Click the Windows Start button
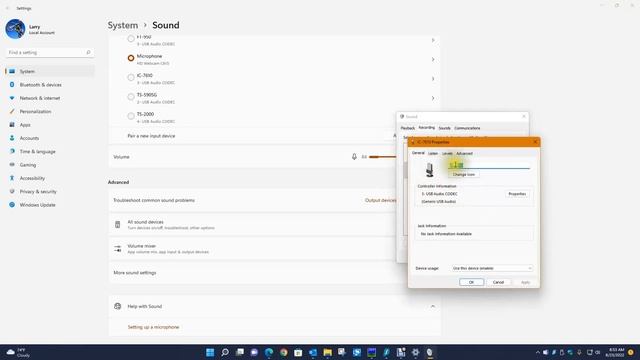The image size is (640, 360). (210, 352)
